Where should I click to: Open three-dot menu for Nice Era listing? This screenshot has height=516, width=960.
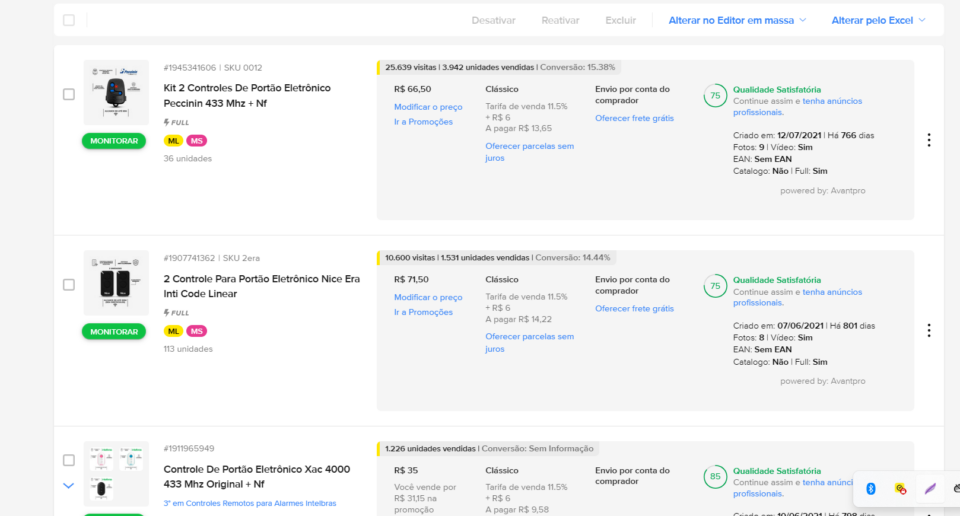pos(929,331)
